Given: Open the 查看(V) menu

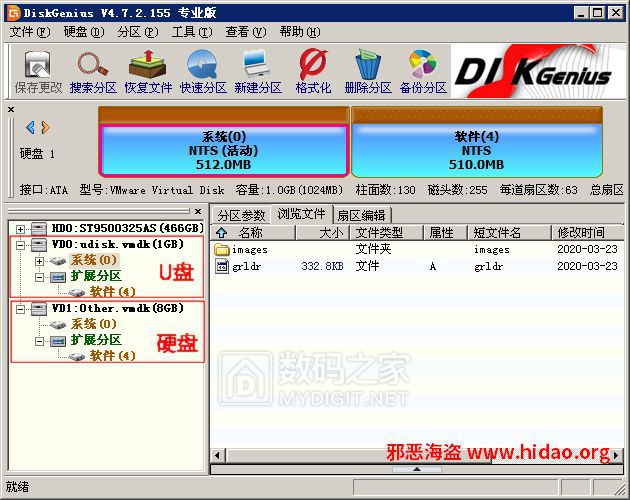Looking at the screenshot, I should click(245, 32).
